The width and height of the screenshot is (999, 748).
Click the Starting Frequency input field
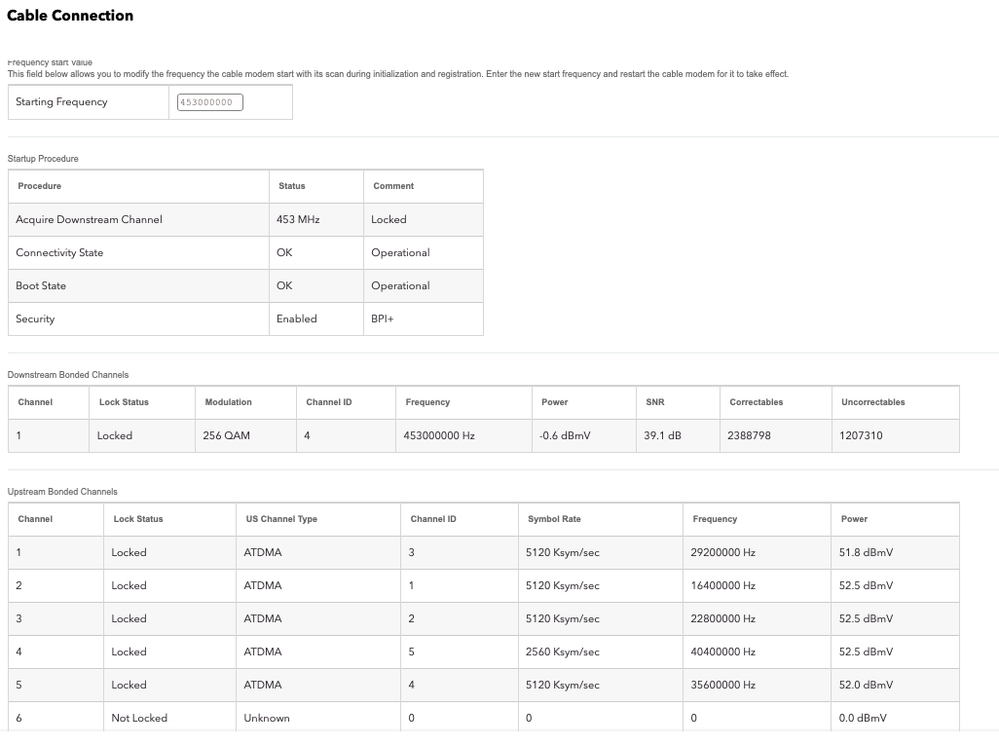point(210,102)
